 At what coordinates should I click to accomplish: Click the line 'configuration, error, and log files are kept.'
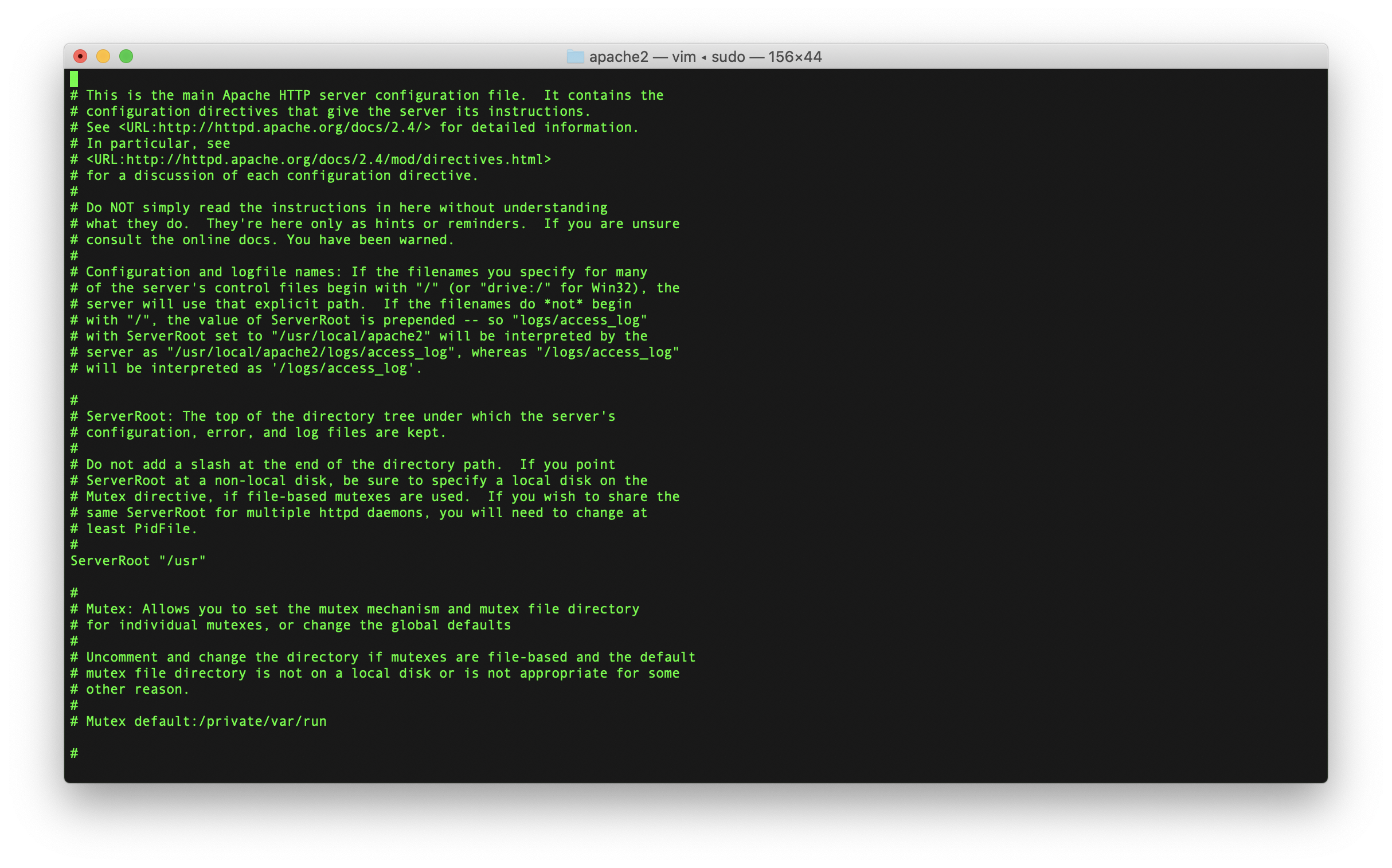[259, 433]
